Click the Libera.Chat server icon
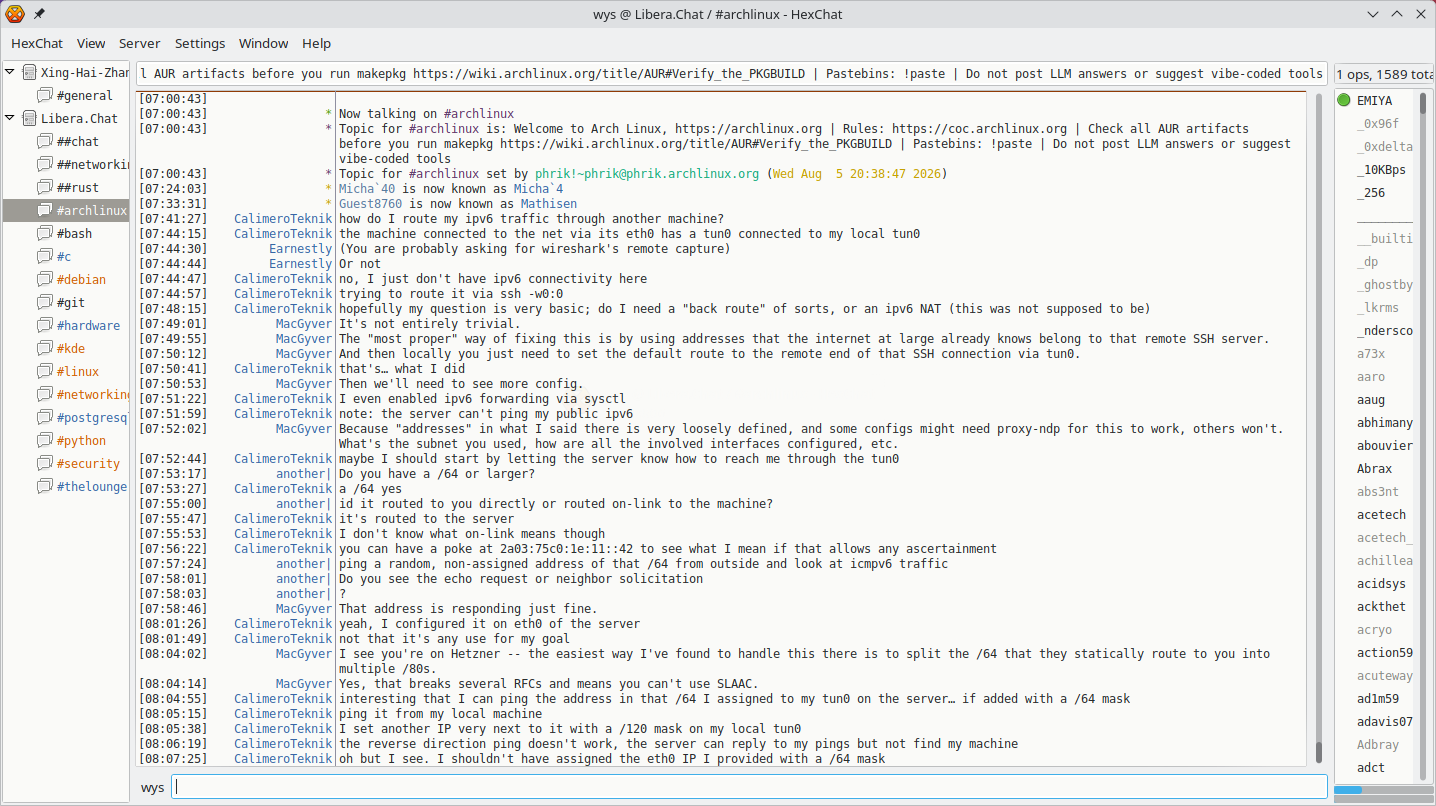1436x806 pixels. coord(29,119)
